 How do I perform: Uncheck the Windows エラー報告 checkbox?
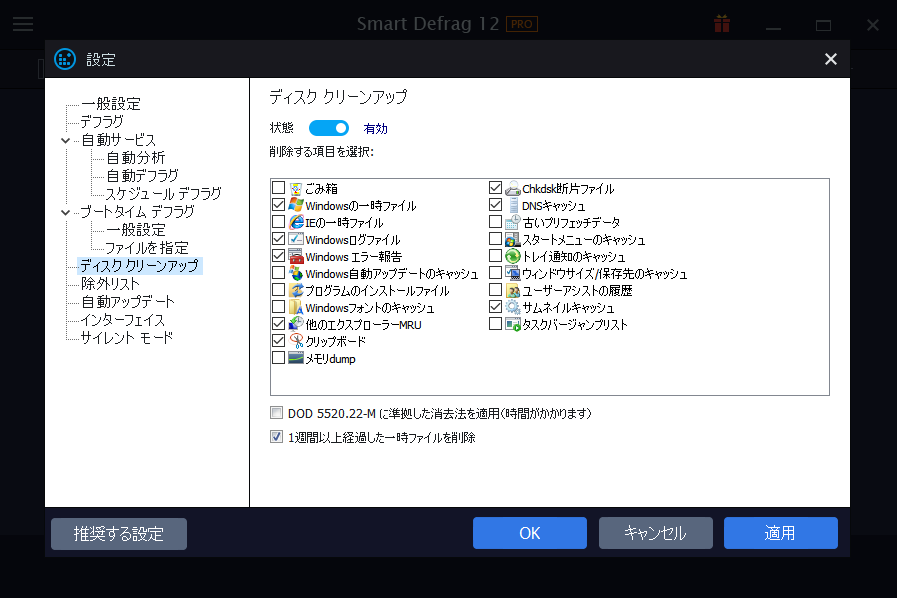[279, 256]
